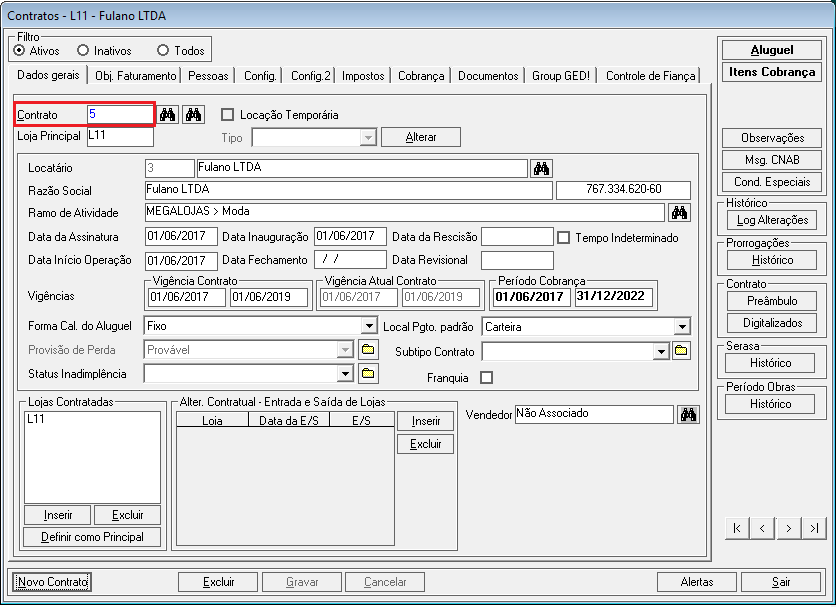Click the Itens Cobrança button
Image resolution: width=836 pixels, height=607 pixels.
click(771, 72)
